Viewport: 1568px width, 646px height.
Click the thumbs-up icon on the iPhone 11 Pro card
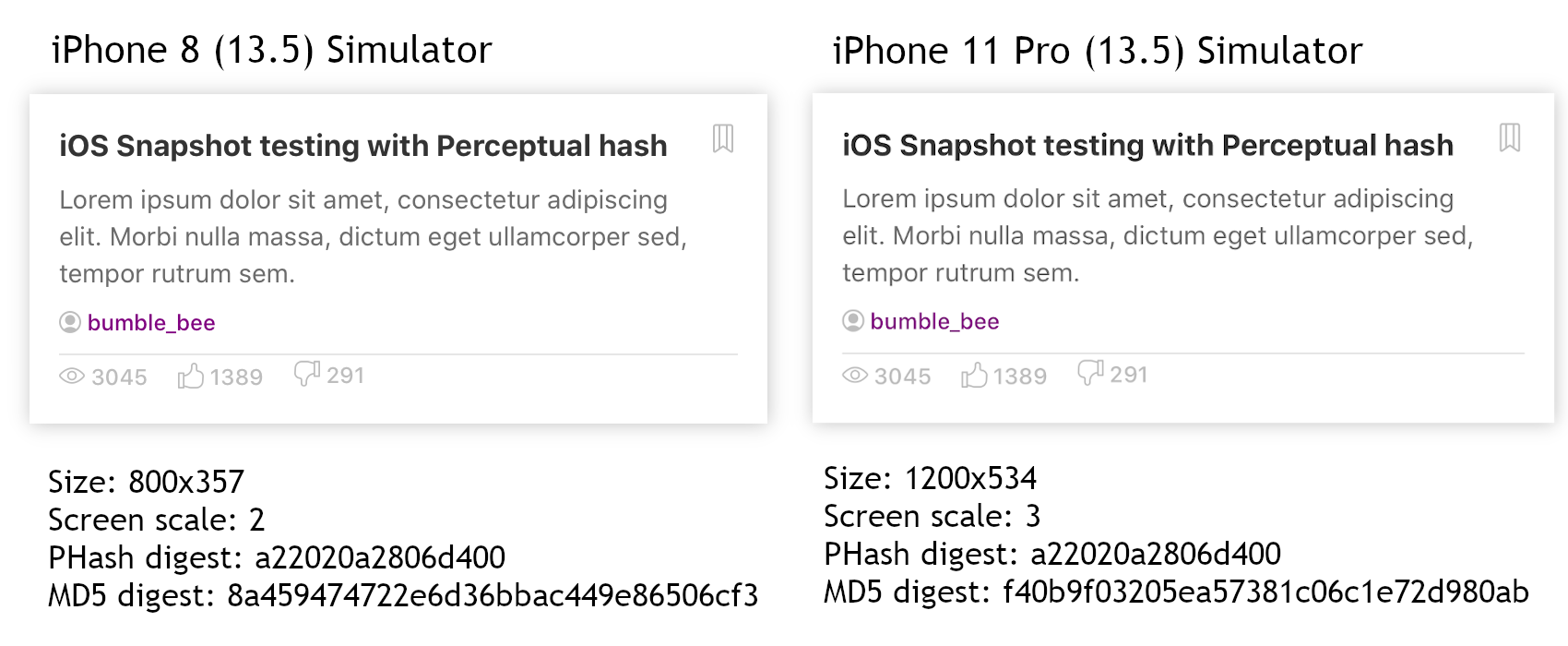(x=975, y=377)
